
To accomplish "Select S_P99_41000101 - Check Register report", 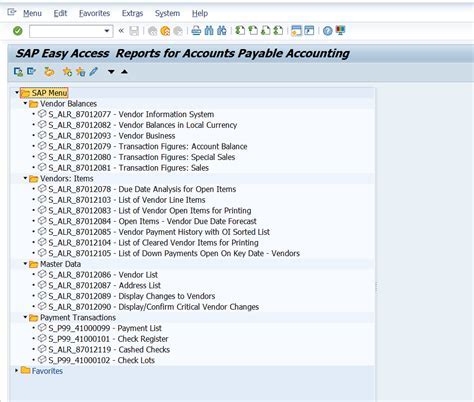I will point(108,339).
